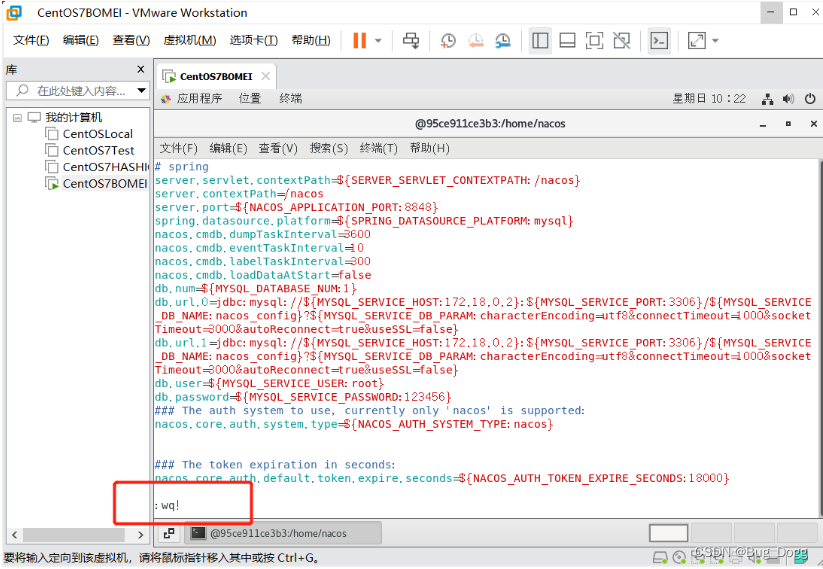
Task: Click the guest network status icon
Action: [x=767, y=99]
